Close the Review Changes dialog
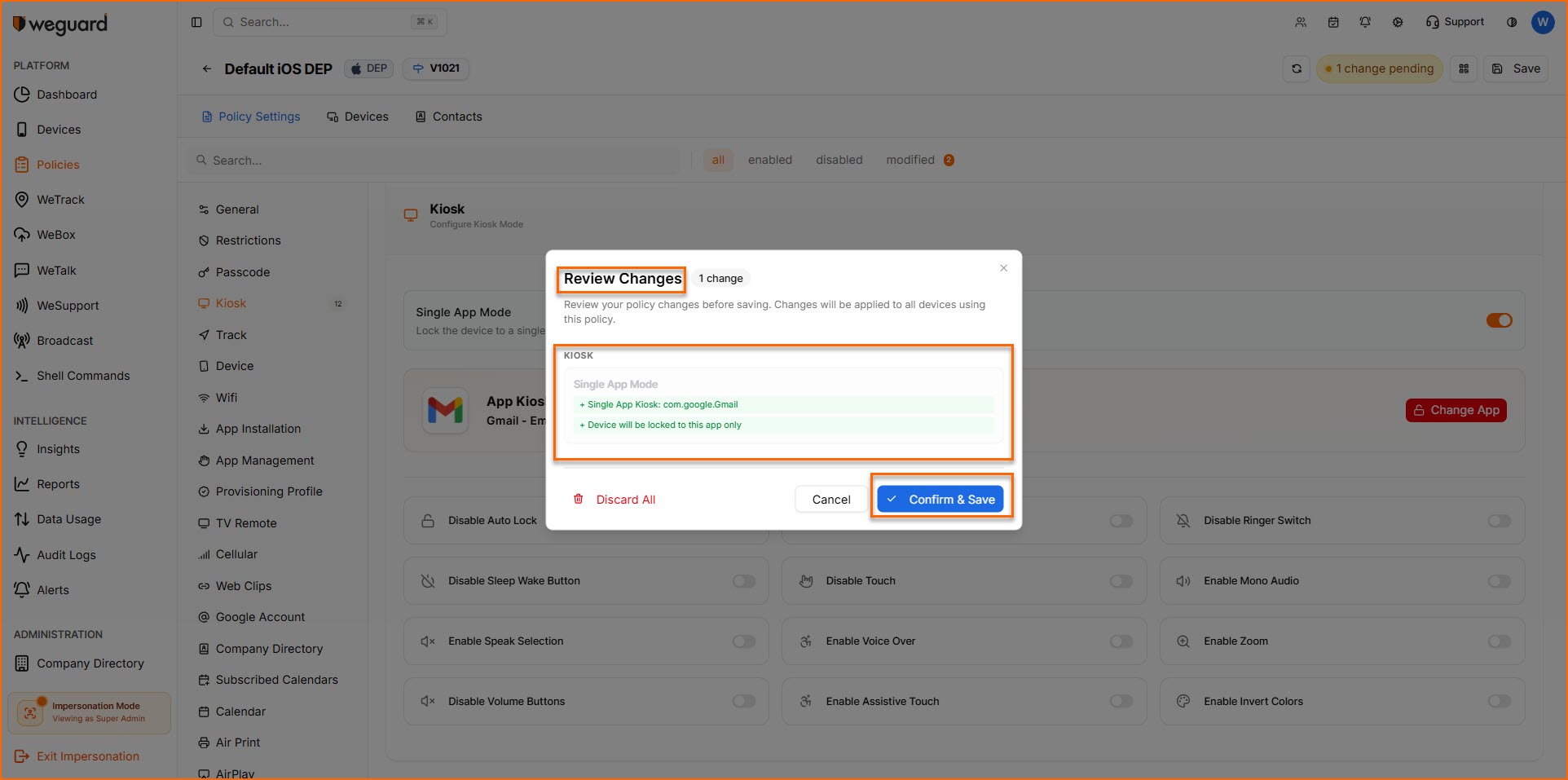Image resolution: width=1568 pixels, height=780 pixels. pos(1003,268)
